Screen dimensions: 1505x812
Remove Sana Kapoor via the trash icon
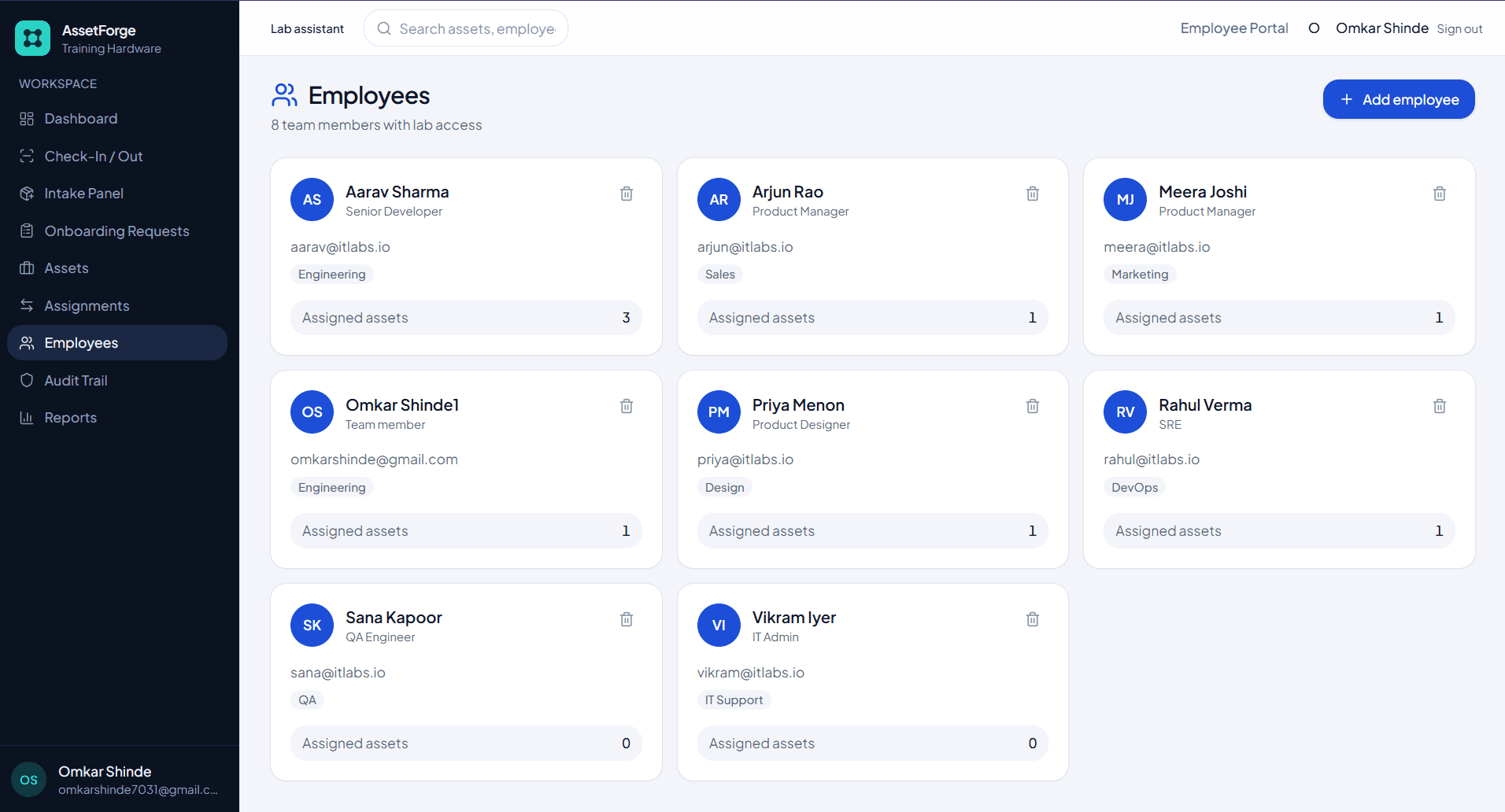[627, 619]
